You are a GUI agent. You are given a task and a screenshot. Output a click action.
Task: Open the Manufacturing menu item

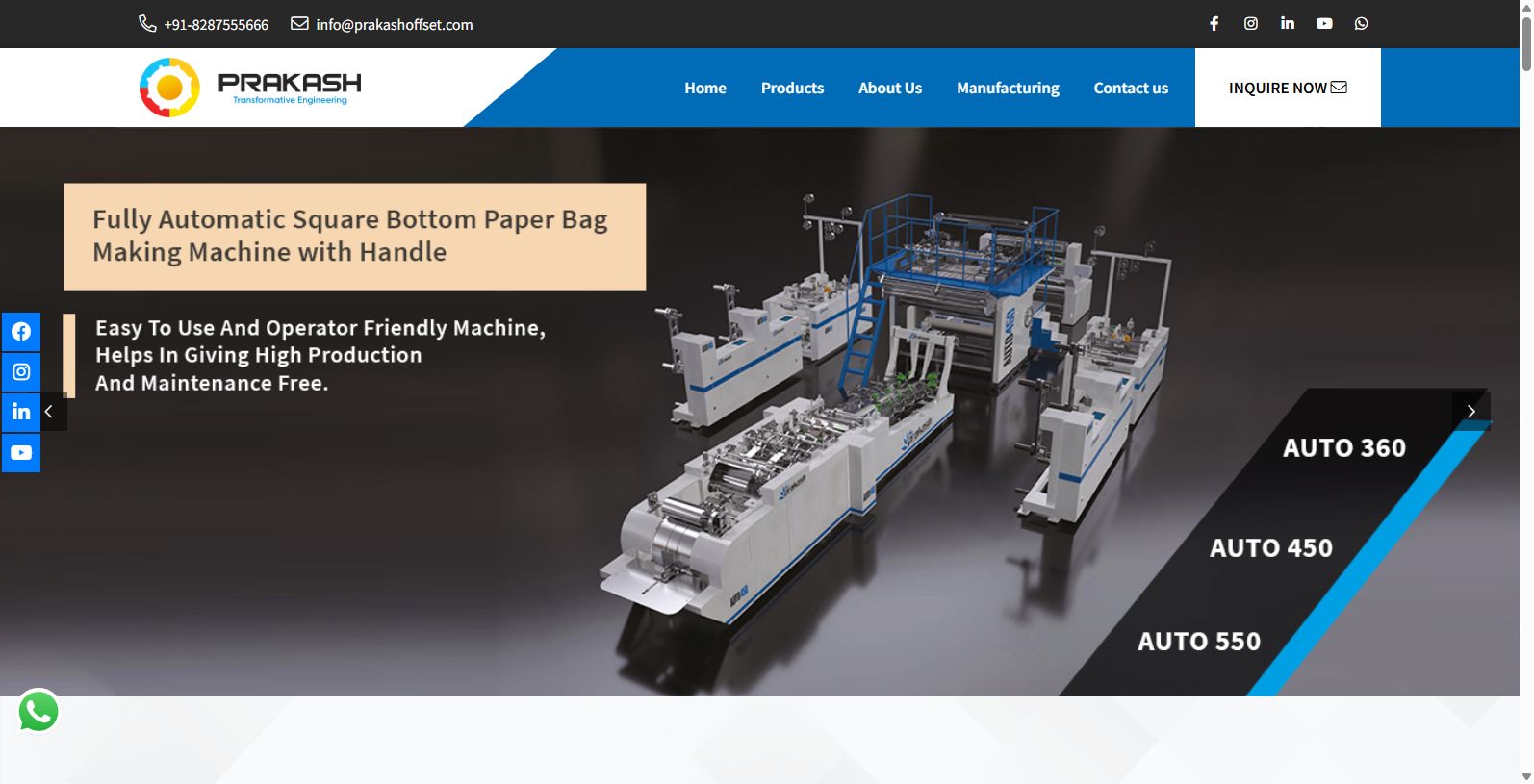1008,88
